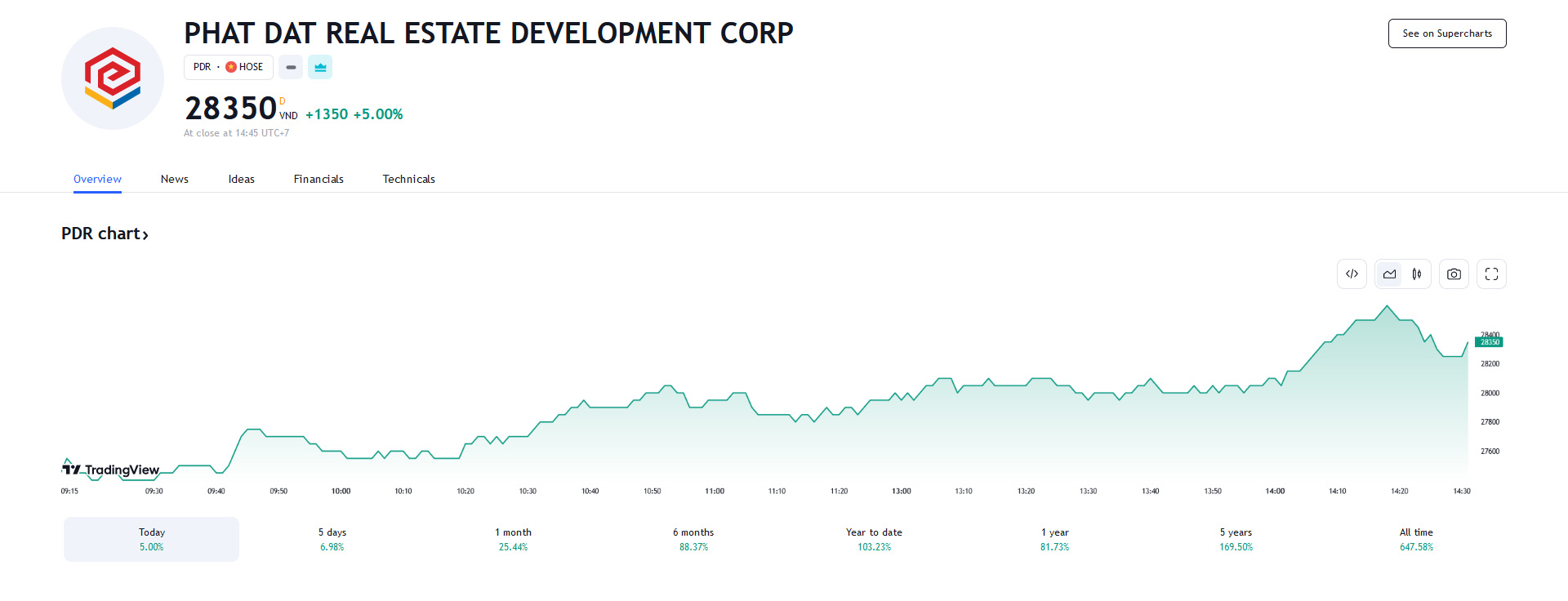Viewport: 1568px width, 601px height.
Task: Go to the News tab
Action: 175,179
